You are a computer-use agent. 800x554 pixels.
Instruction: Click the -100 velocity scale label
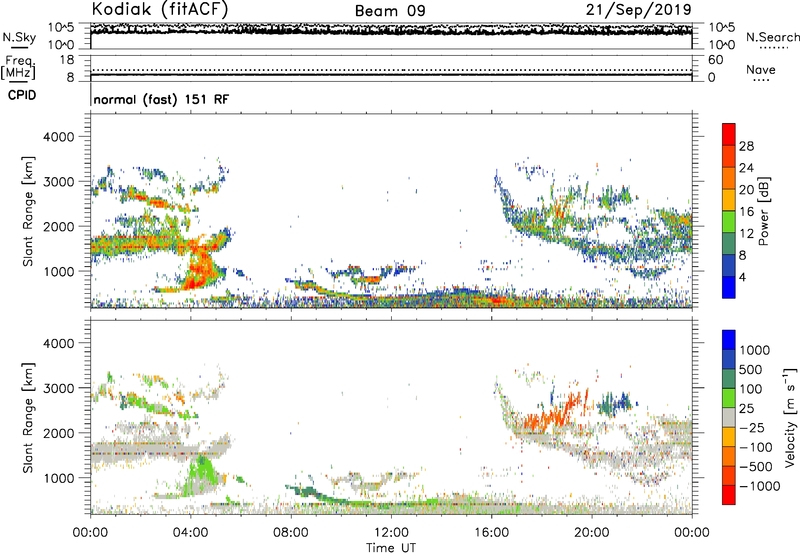tap(755, 447)
